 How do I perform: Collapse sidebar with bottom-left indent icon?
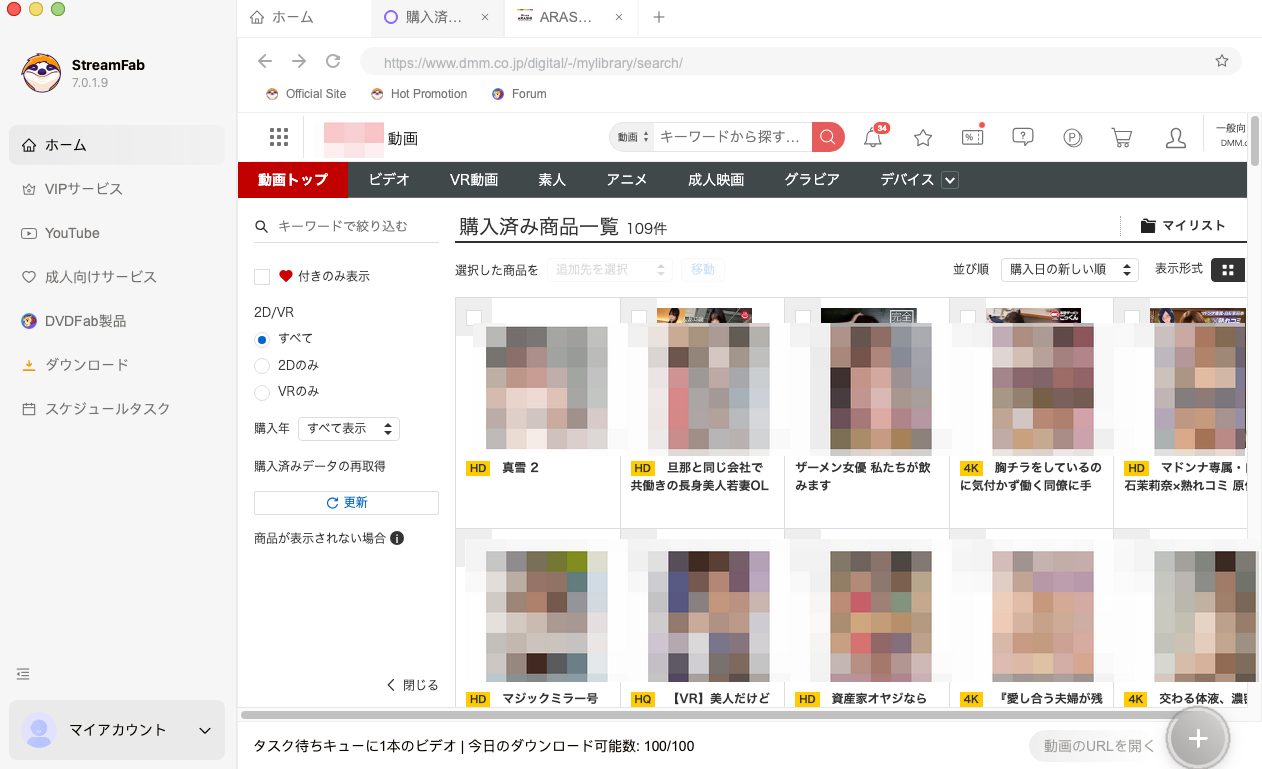click(x=23, y=674)
